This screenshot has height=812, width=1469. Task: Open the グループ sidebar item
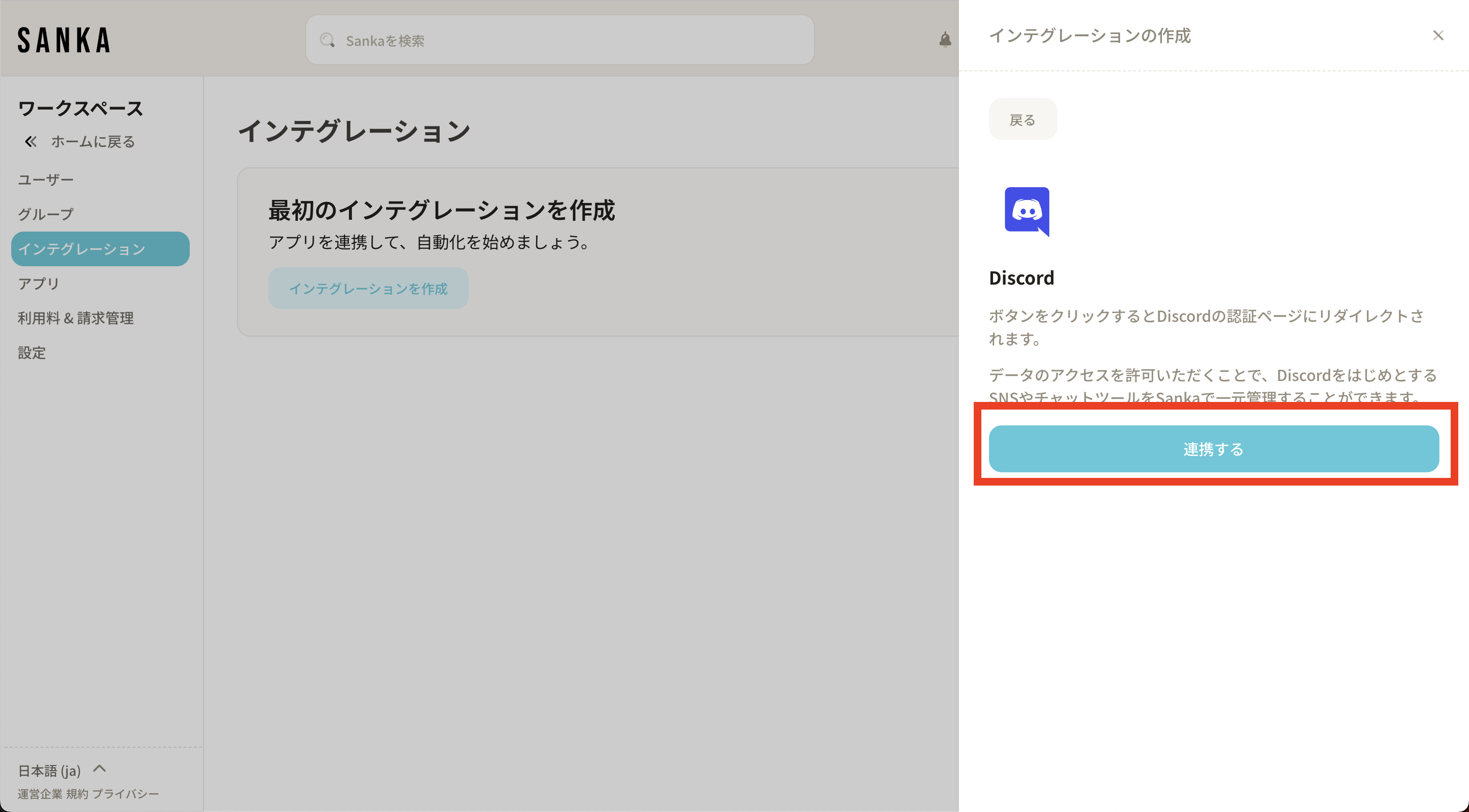(45, 214)
